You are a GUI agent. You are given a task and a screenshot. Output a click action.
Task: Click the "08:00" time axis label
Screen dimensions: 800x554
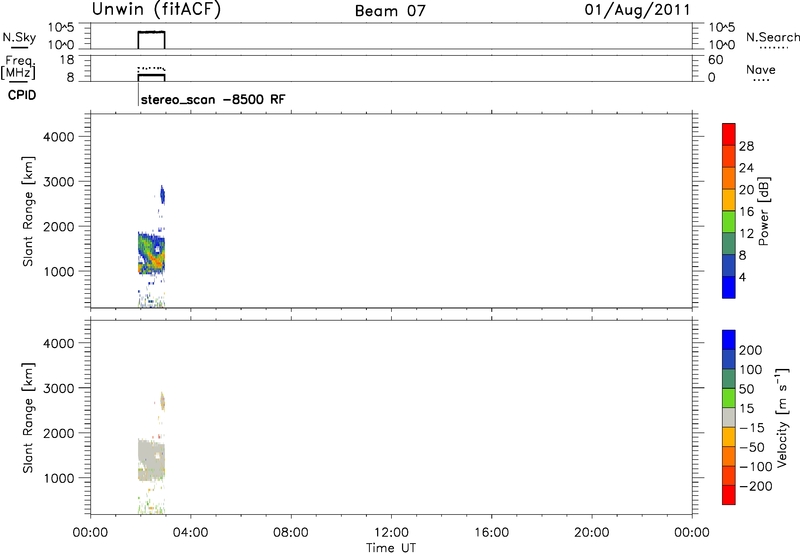290,533
